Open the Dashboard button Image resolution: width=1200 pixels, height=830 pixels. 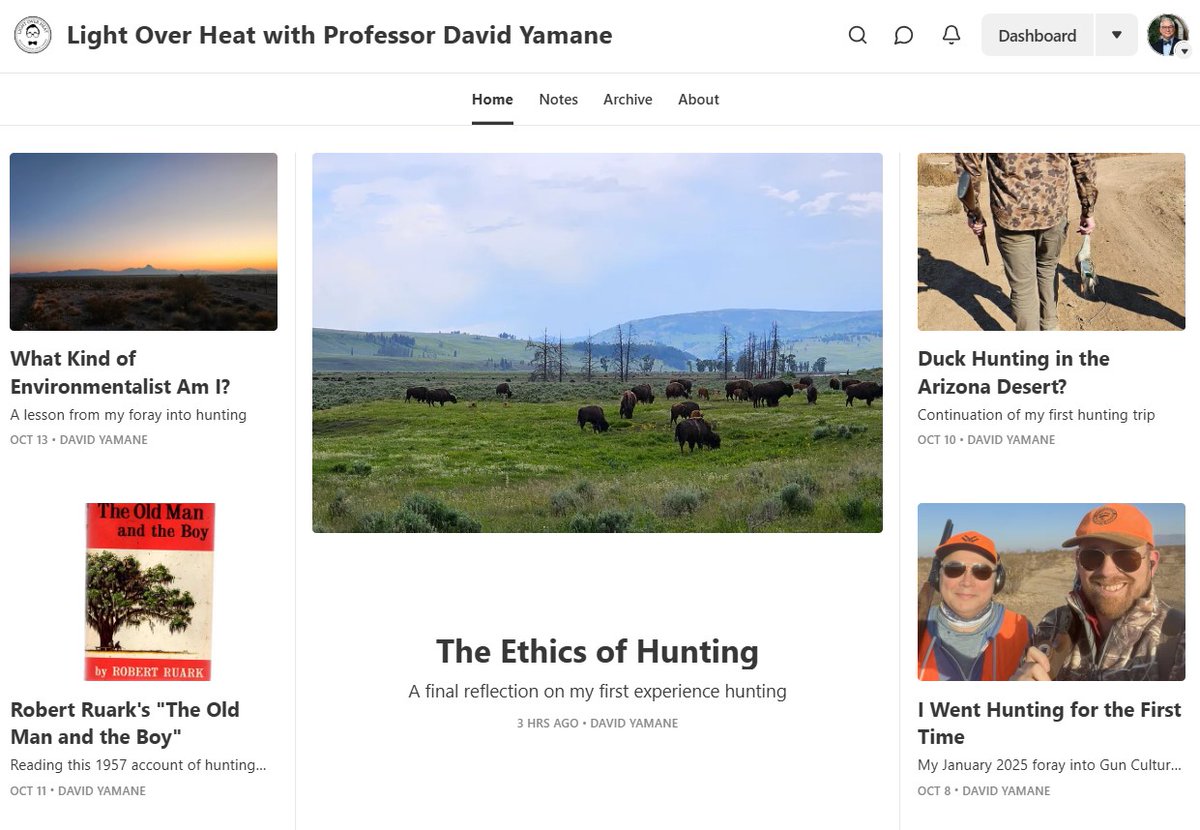point(1038,35)
